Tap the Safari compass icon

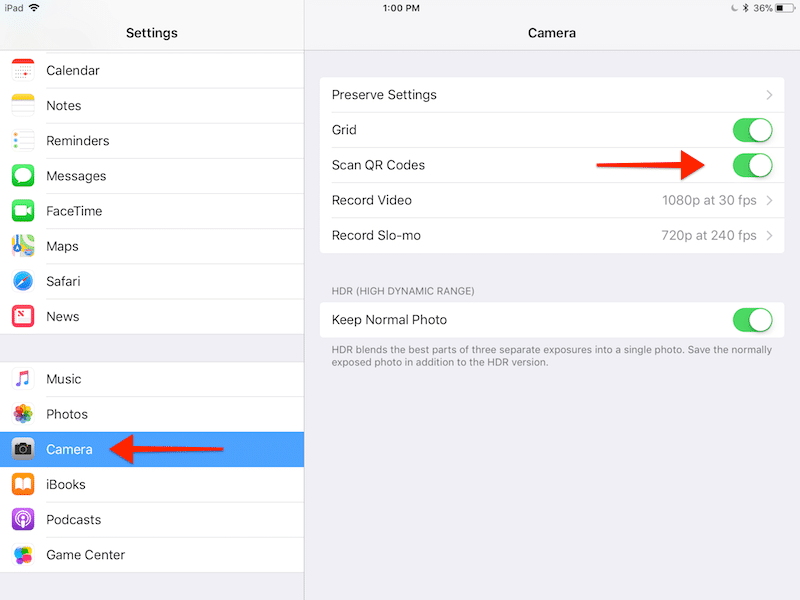(23, 281)
